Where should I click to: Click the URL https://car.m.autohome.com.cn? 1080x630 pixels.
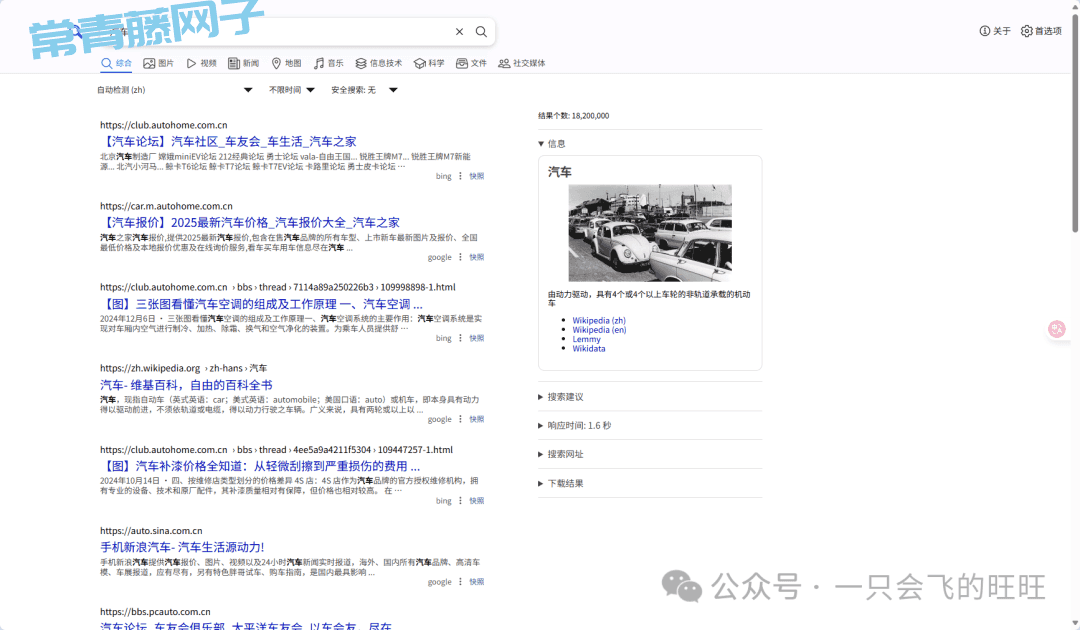click(166, 206)
